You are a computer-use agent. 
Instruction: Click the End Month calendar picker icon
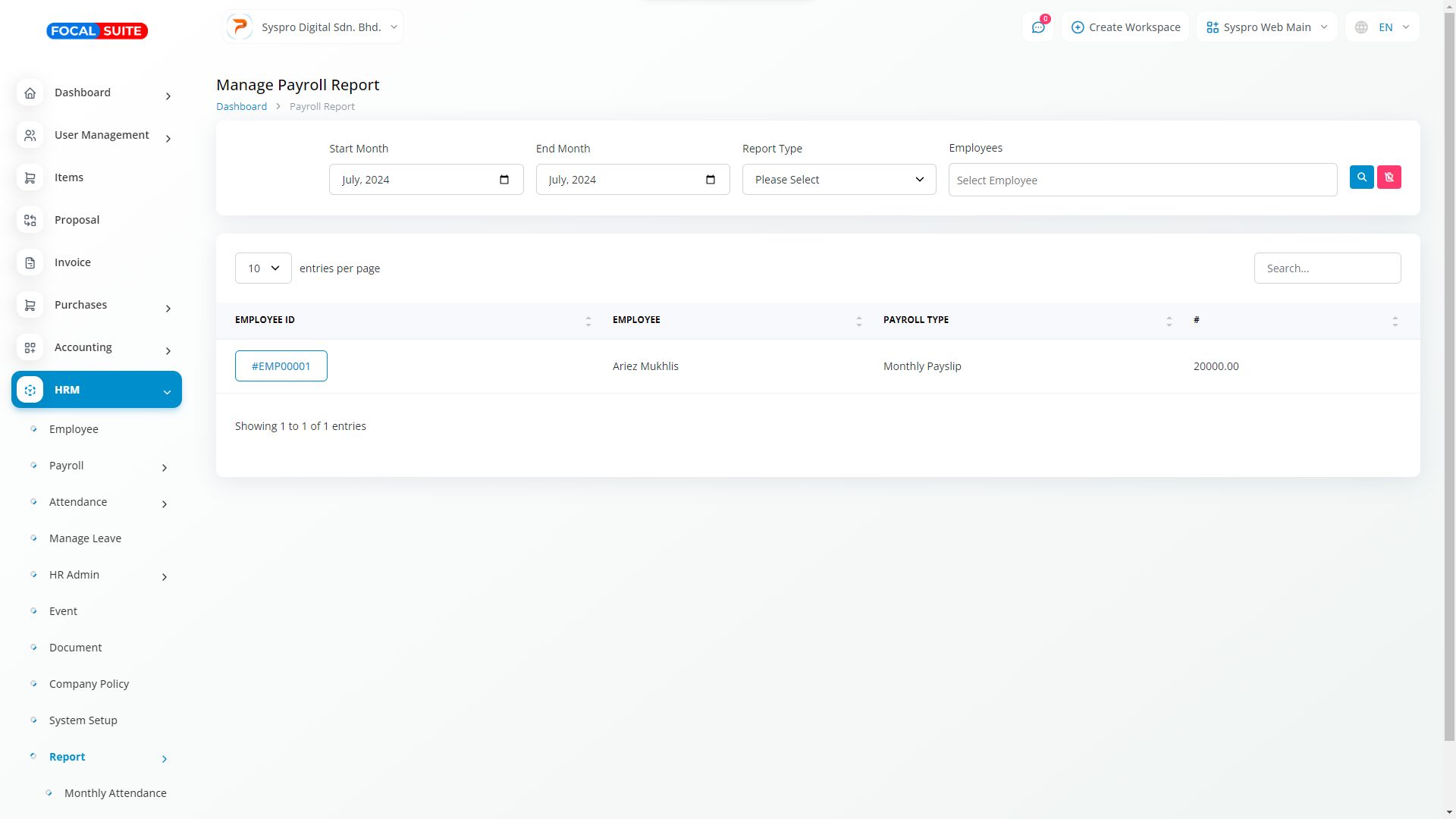[711, 180]
